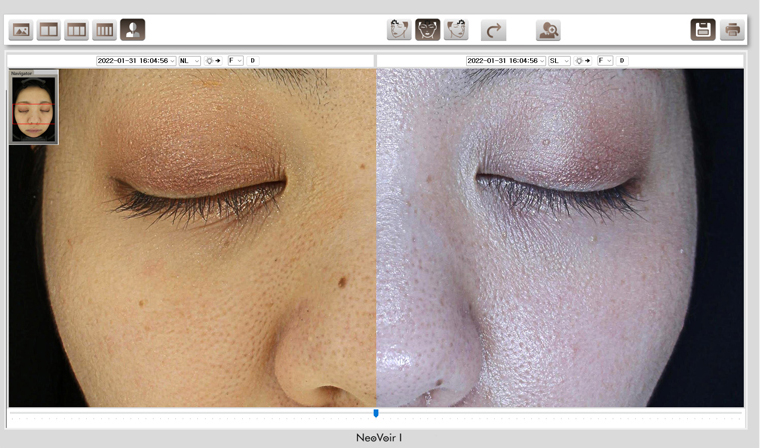Click right panel light arrow button
Image resolution: width=760 pixels, height=448 pixels.
pos(583,61)
